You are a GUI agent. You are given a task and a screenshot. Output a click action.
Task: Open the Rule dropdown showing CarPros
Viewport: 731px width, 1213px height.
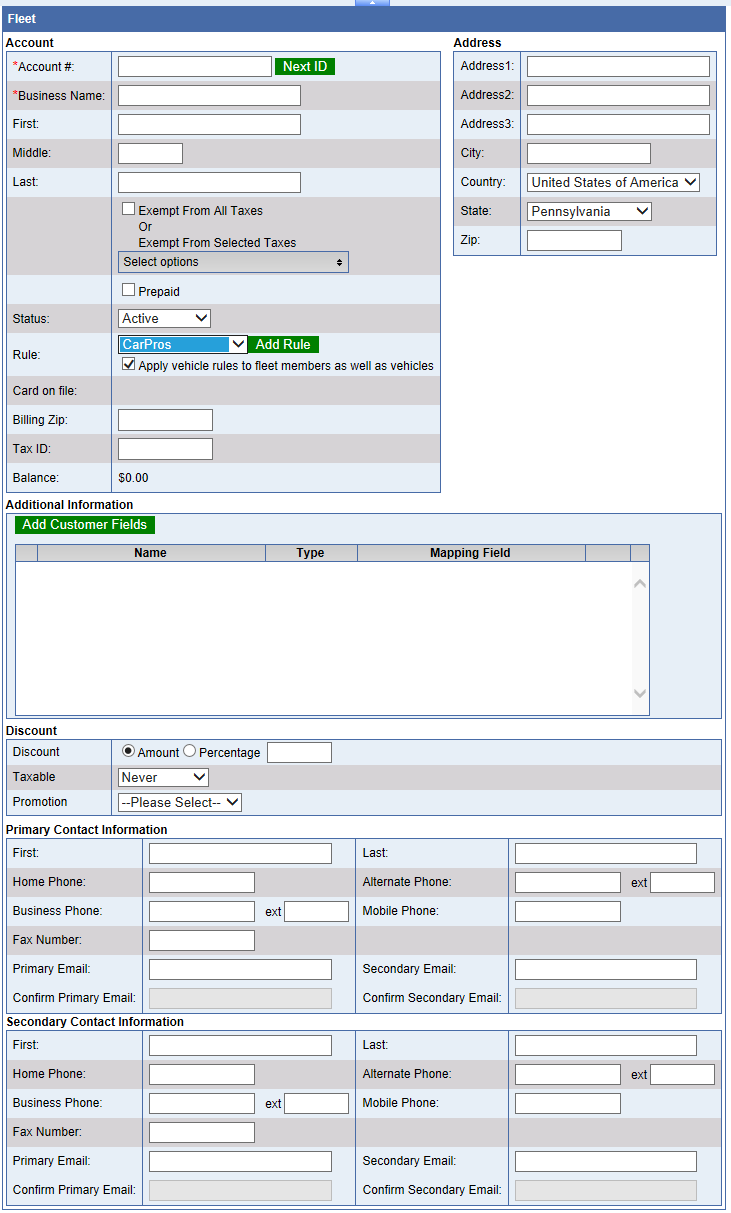point(182,344)
